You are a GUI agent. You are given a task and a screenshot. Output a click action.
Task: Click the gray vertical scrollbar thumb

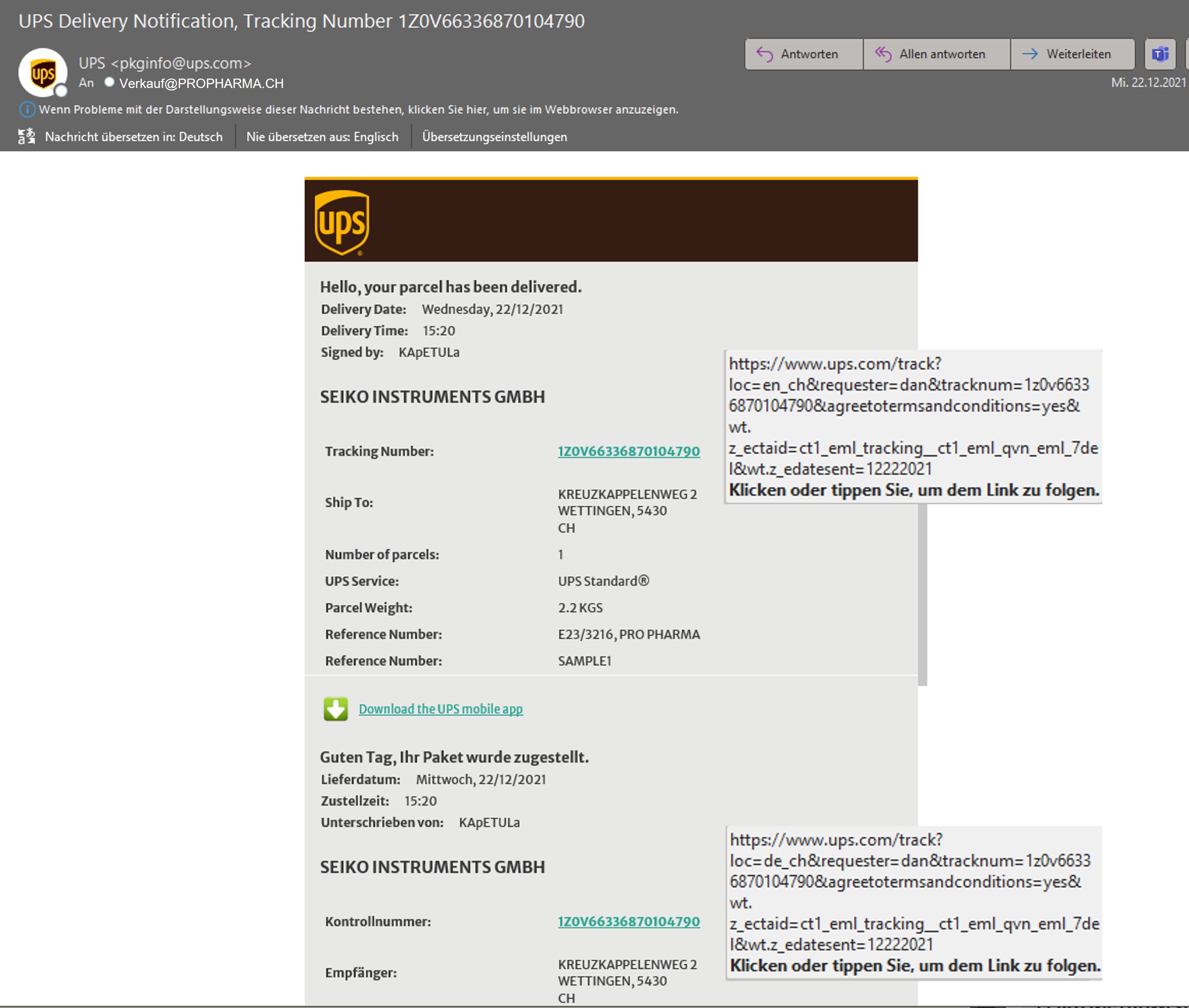922,594
